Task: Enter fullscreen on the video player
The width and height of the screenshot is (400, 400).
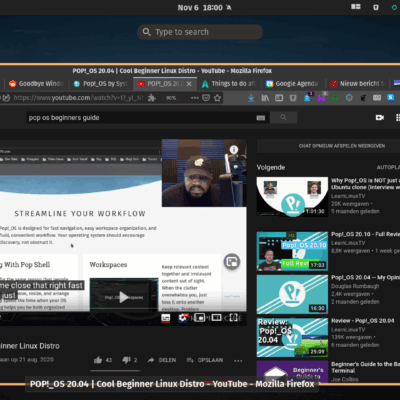Action: (x=234, y=318)
